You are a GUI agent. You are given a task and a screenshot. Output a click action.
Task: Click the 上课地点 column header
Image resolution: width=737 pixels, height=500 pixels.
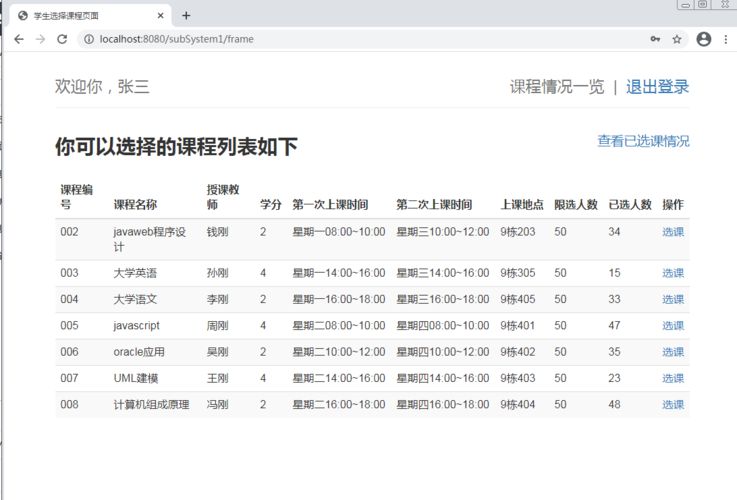click(522, 204)
